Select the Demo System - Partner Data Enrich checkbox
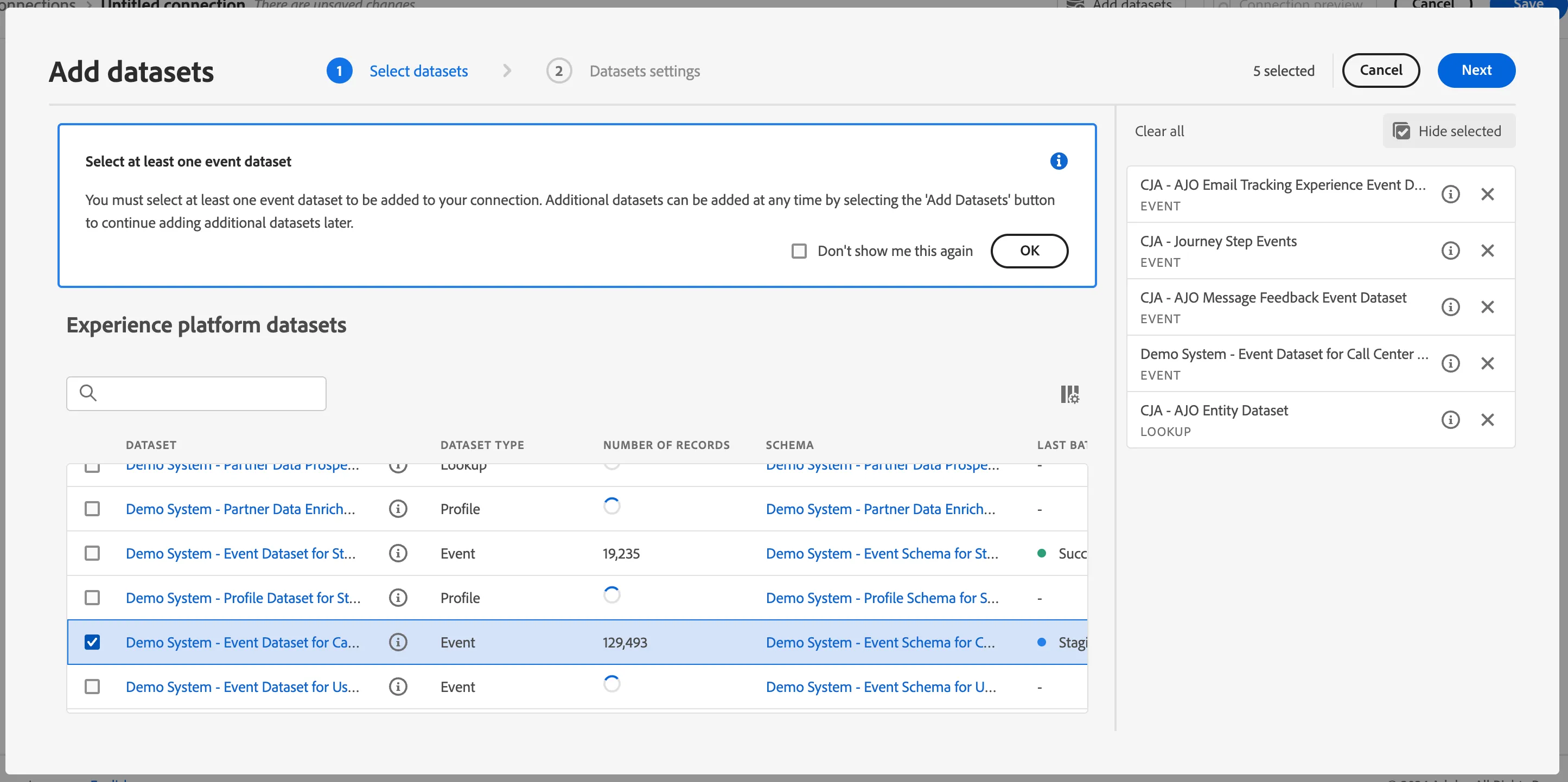Viewport: 1568px width, 782px height. point(92,508)
